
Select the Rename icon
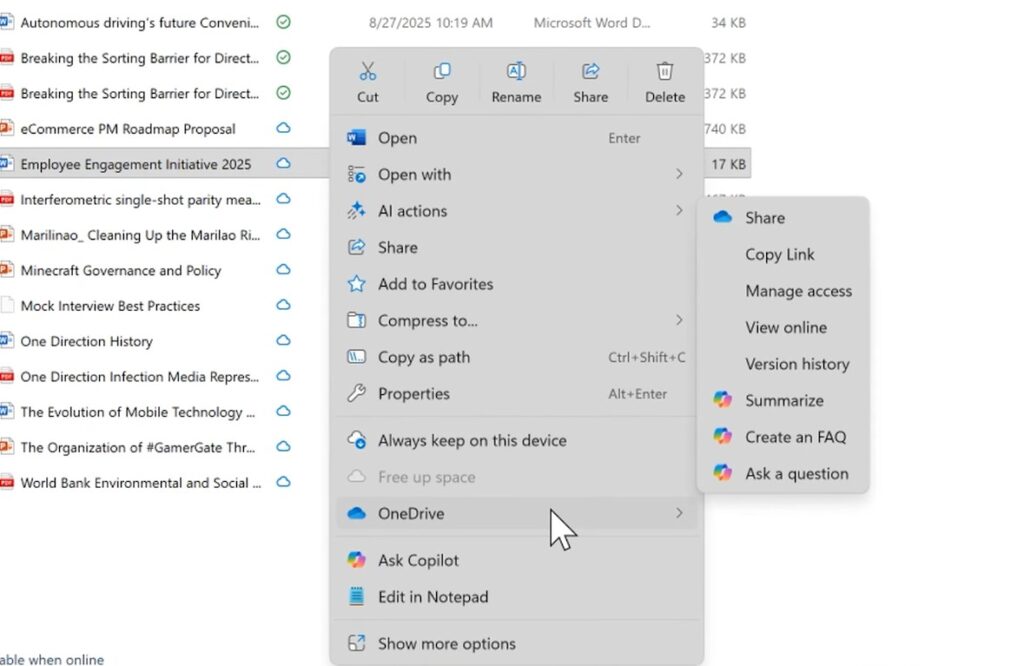516,71
